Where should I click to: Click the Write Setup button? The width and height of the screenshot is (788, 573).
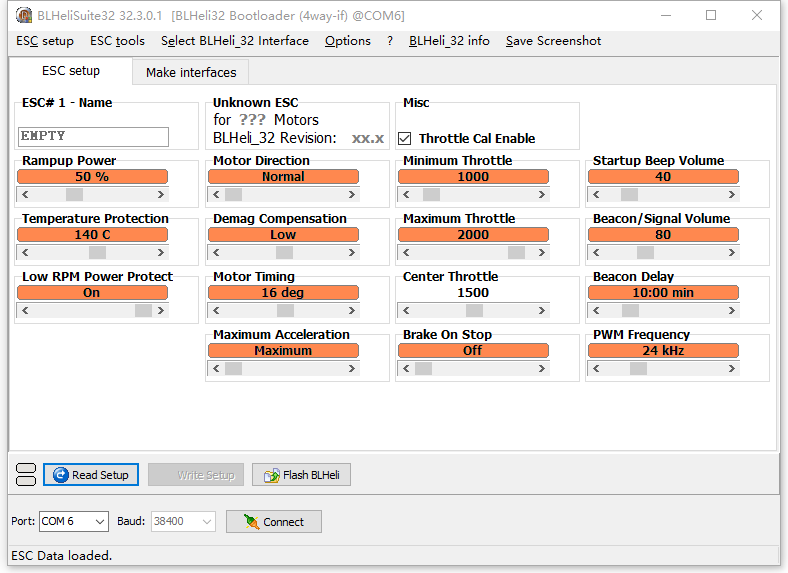tap(196, 474)
